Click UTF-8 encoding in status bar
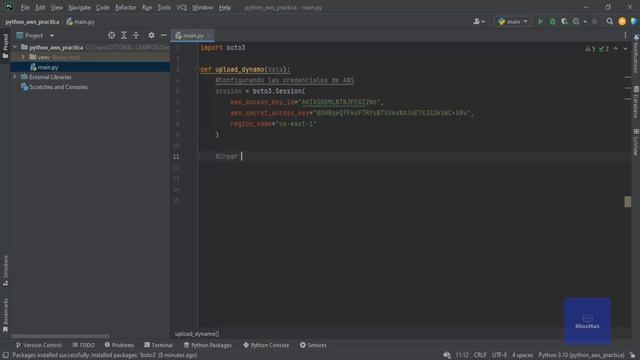Viewport: 640px width, 360px height. point(499,355)
